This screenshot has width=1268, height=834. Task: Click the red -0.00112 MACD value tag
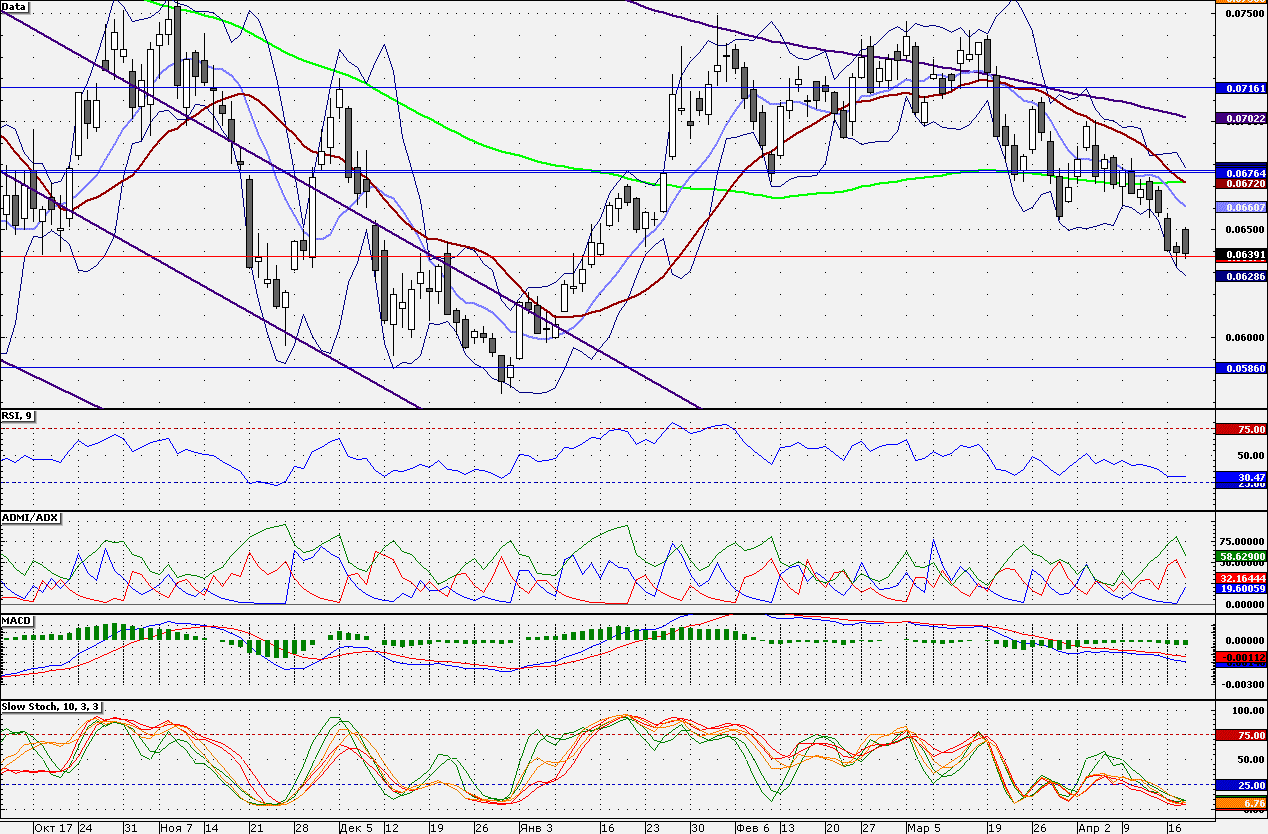[x=1241, y=657]
